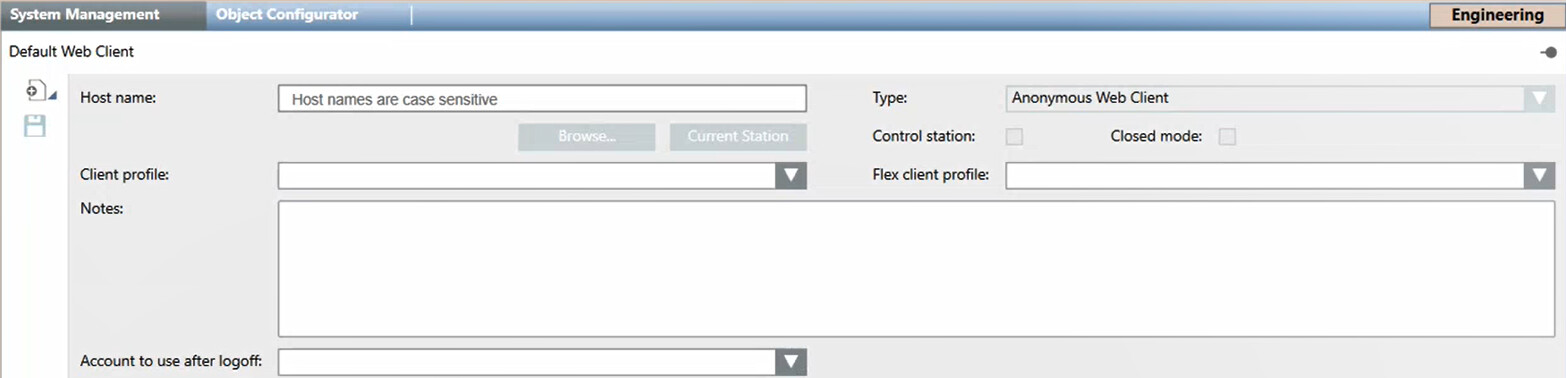Click inside the Notes text area
1566x378 pixels.
pyautogui.click(x=916, y=269)
